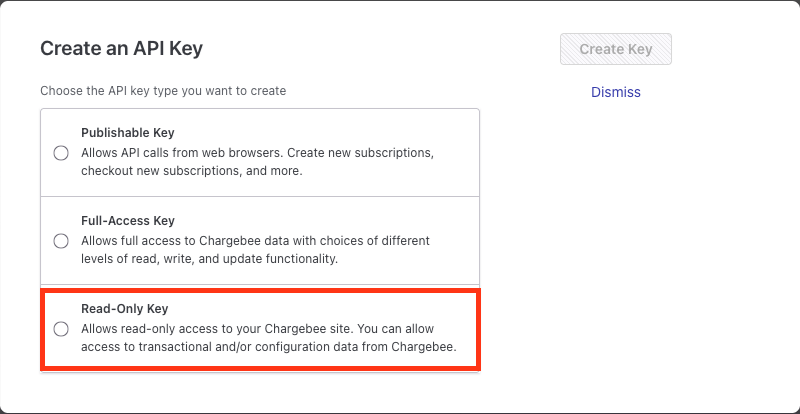Viewport: 800px width, 414px height.
Task: Select the Full-Access Key radio button
Action: (61, 241)
